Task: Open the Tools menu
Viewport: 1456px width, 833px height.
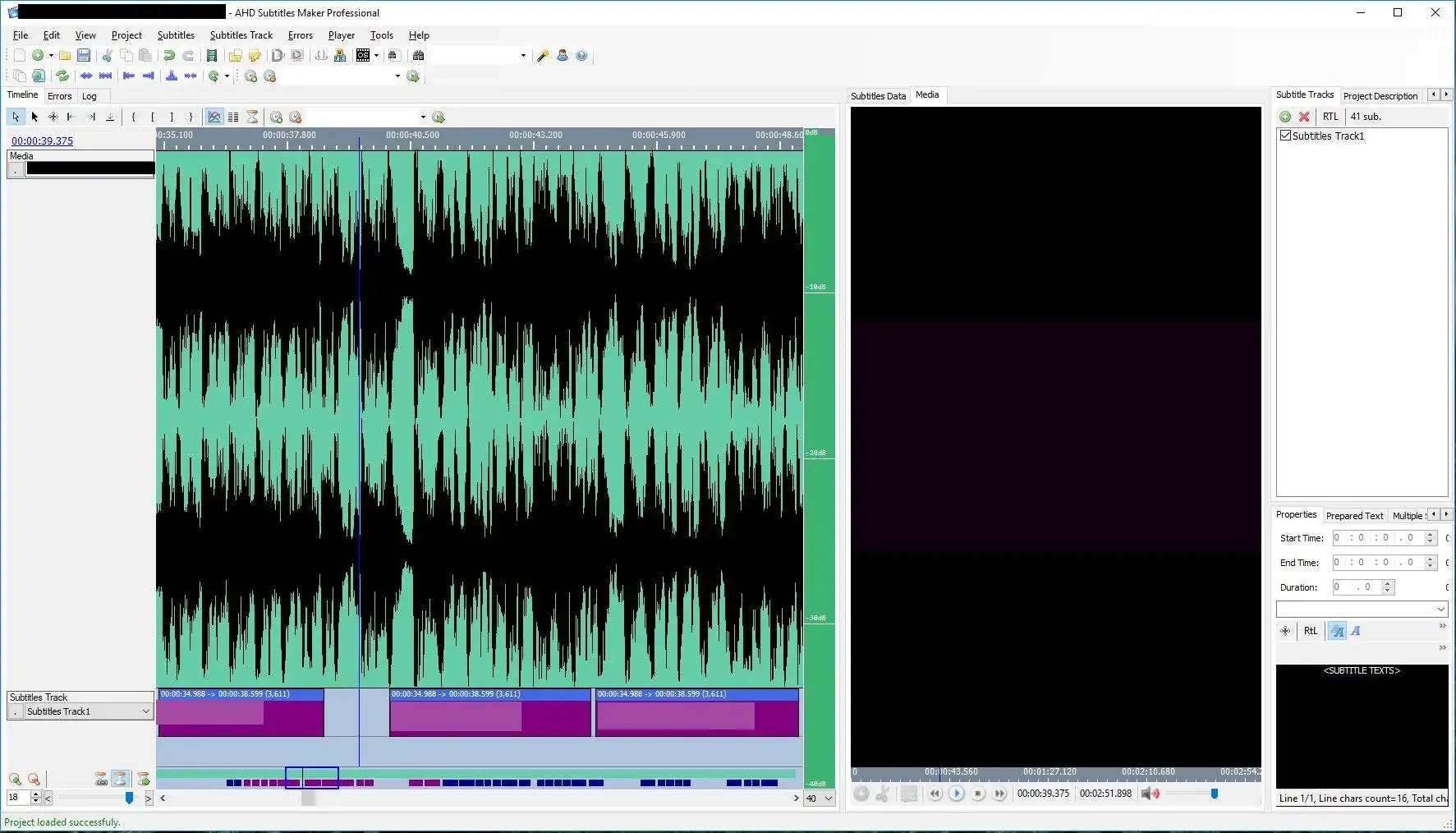Action: point(381,35)
